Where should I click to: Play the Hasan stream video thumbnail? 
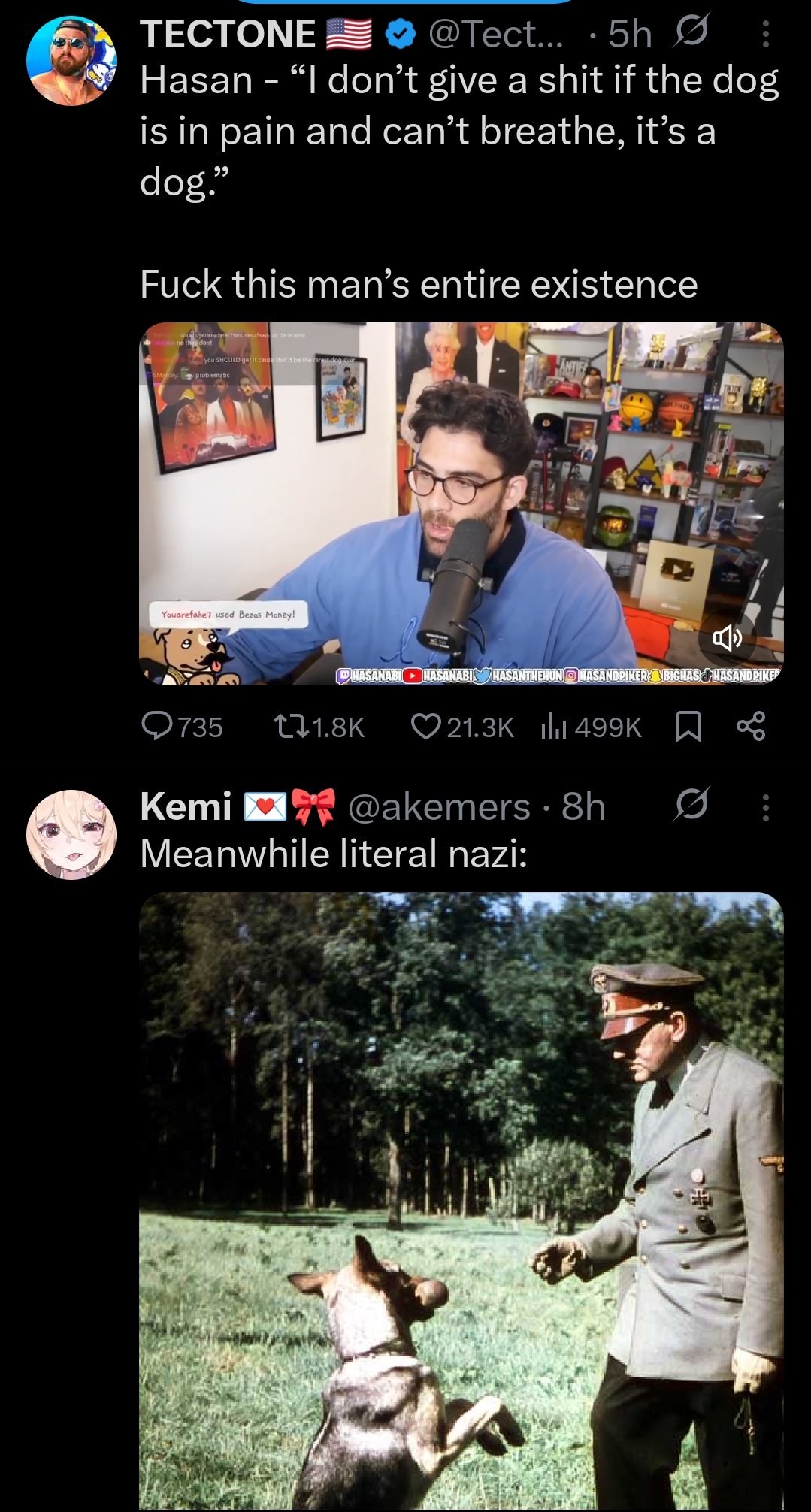click(461, 503)
